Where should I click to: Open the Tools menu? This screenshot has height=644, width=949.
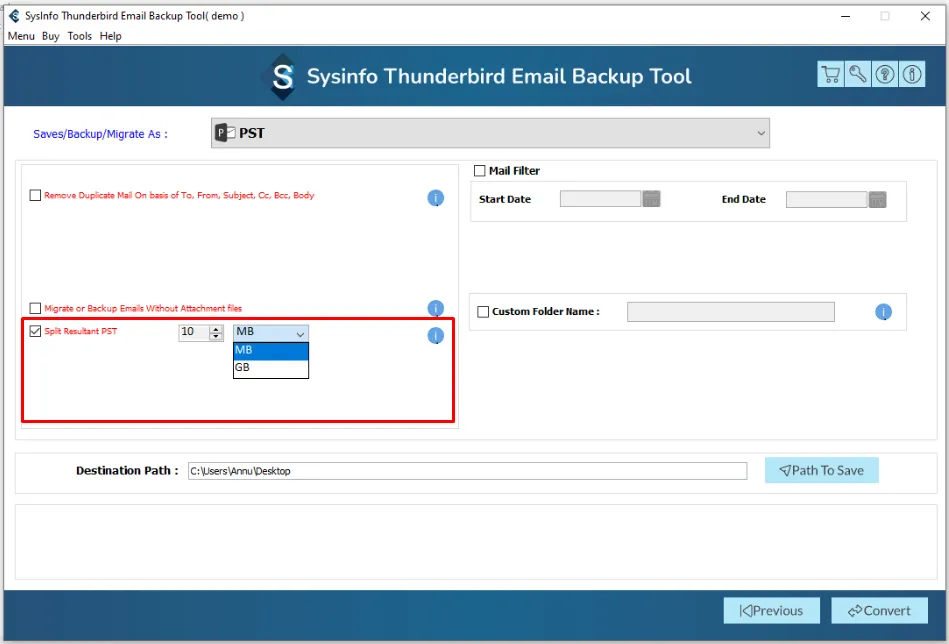point(79,36)
